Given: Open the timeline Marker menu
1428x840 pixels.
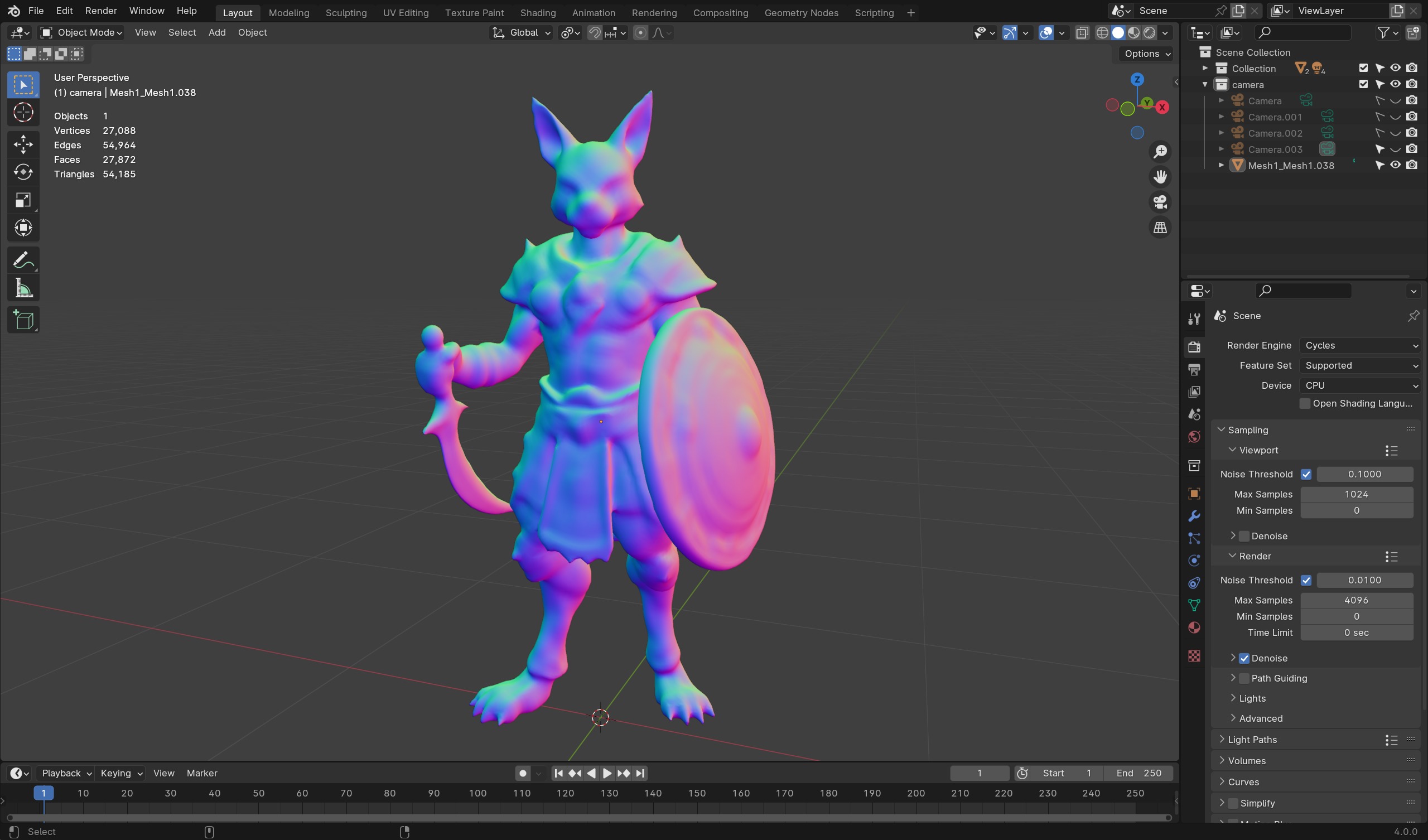Looking at the screenshot, I should pos(202,774).
